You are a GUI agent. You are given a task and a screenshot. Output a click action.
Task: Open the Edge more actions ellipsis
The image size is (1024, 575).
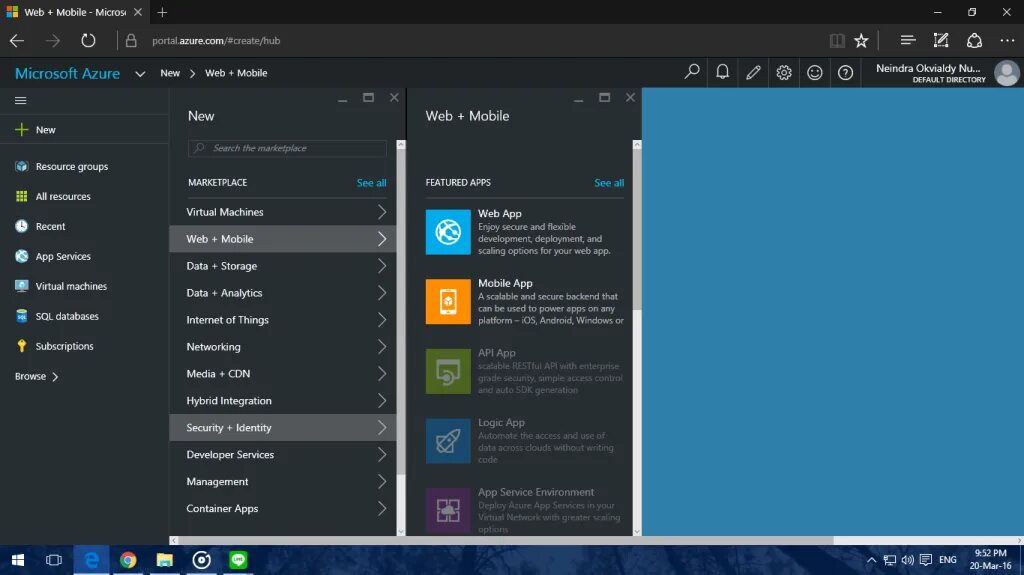pyautogui.click(x=1007, y=41)
